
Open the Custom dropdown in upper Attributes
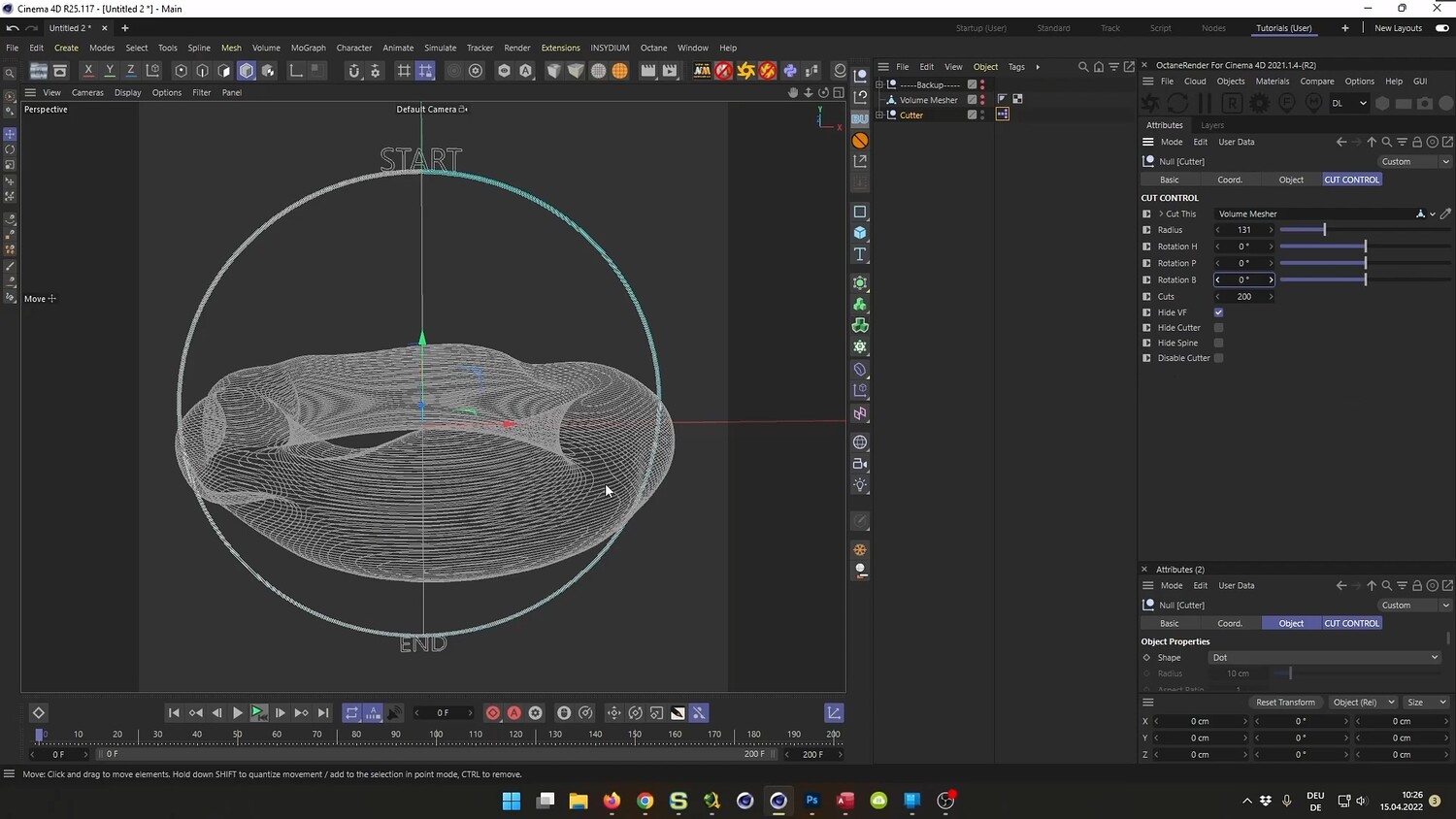[1414, 161]
